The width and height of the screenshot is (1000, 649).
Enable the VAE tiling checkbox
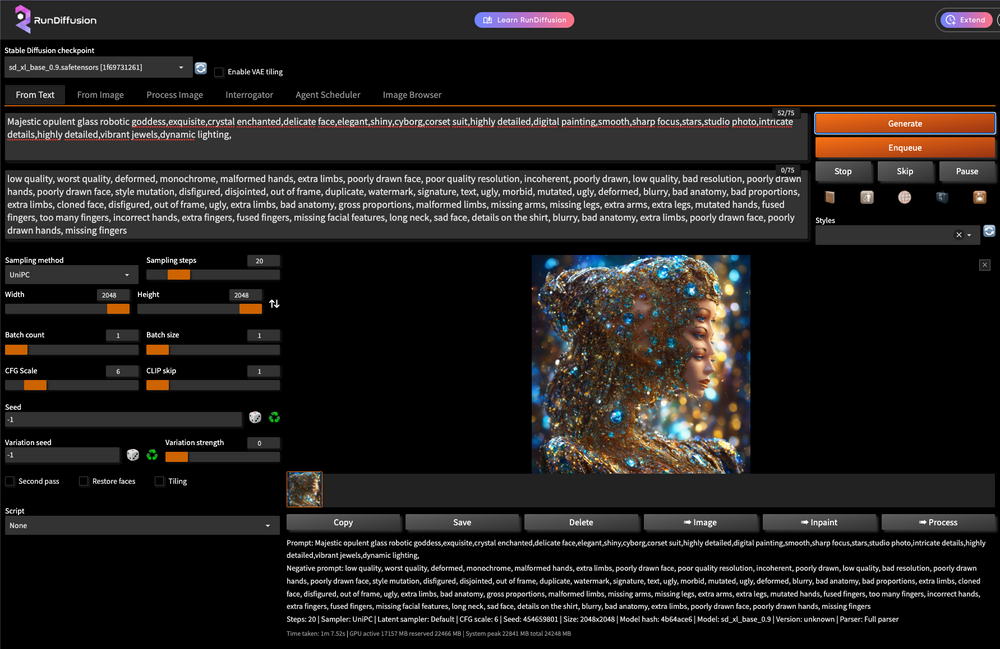219,72
